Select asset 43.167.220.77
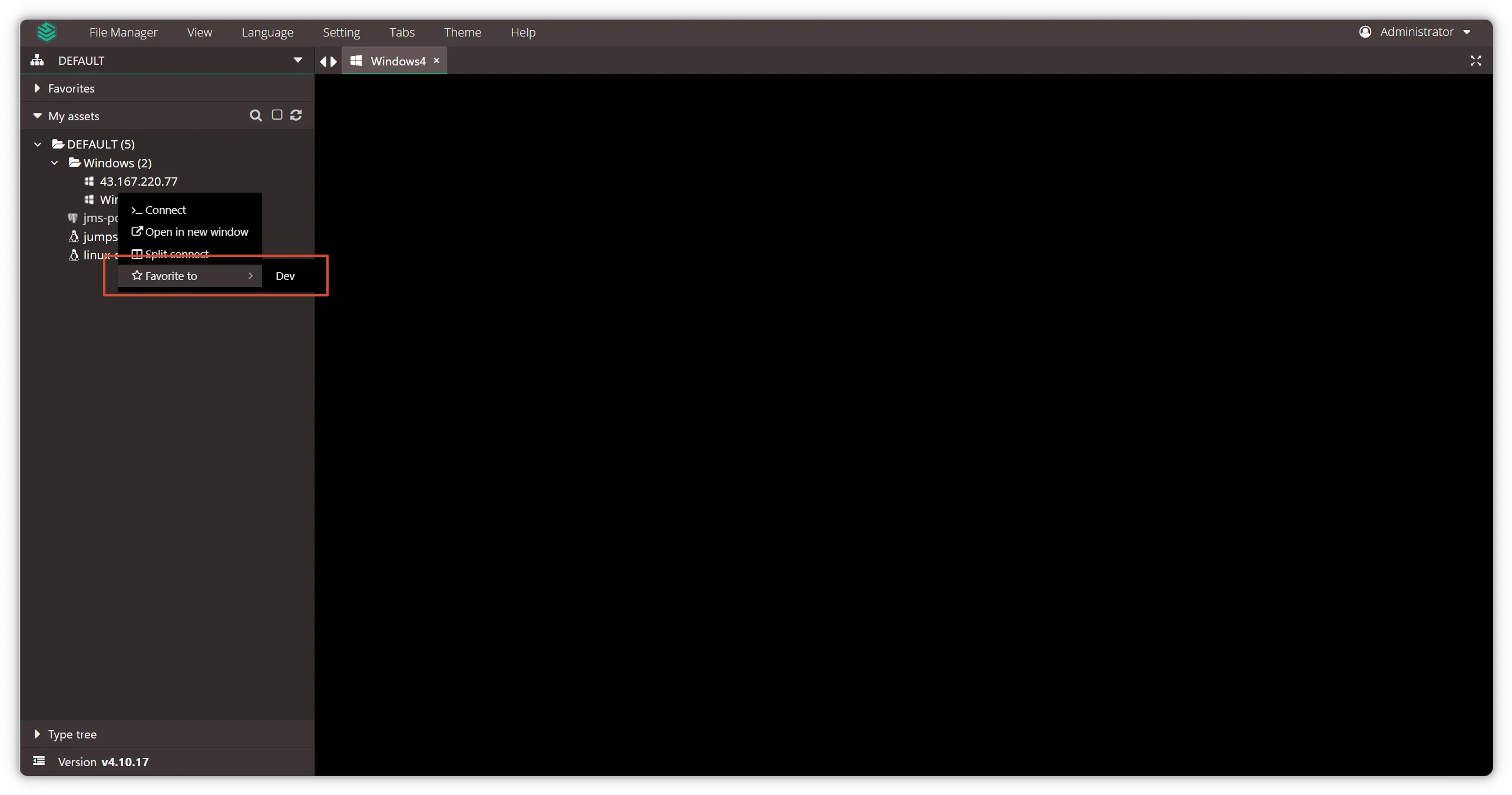 138,182
